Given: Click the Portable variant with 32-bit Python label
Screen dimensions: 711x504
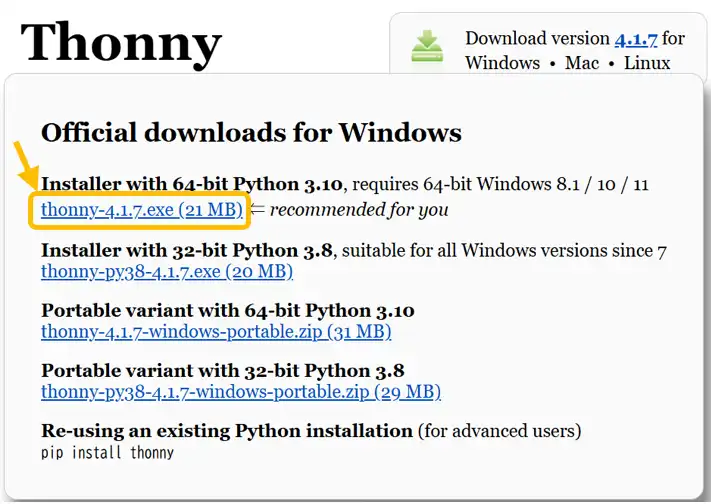Looking at the screenshot, I should (x=223, y=371).
